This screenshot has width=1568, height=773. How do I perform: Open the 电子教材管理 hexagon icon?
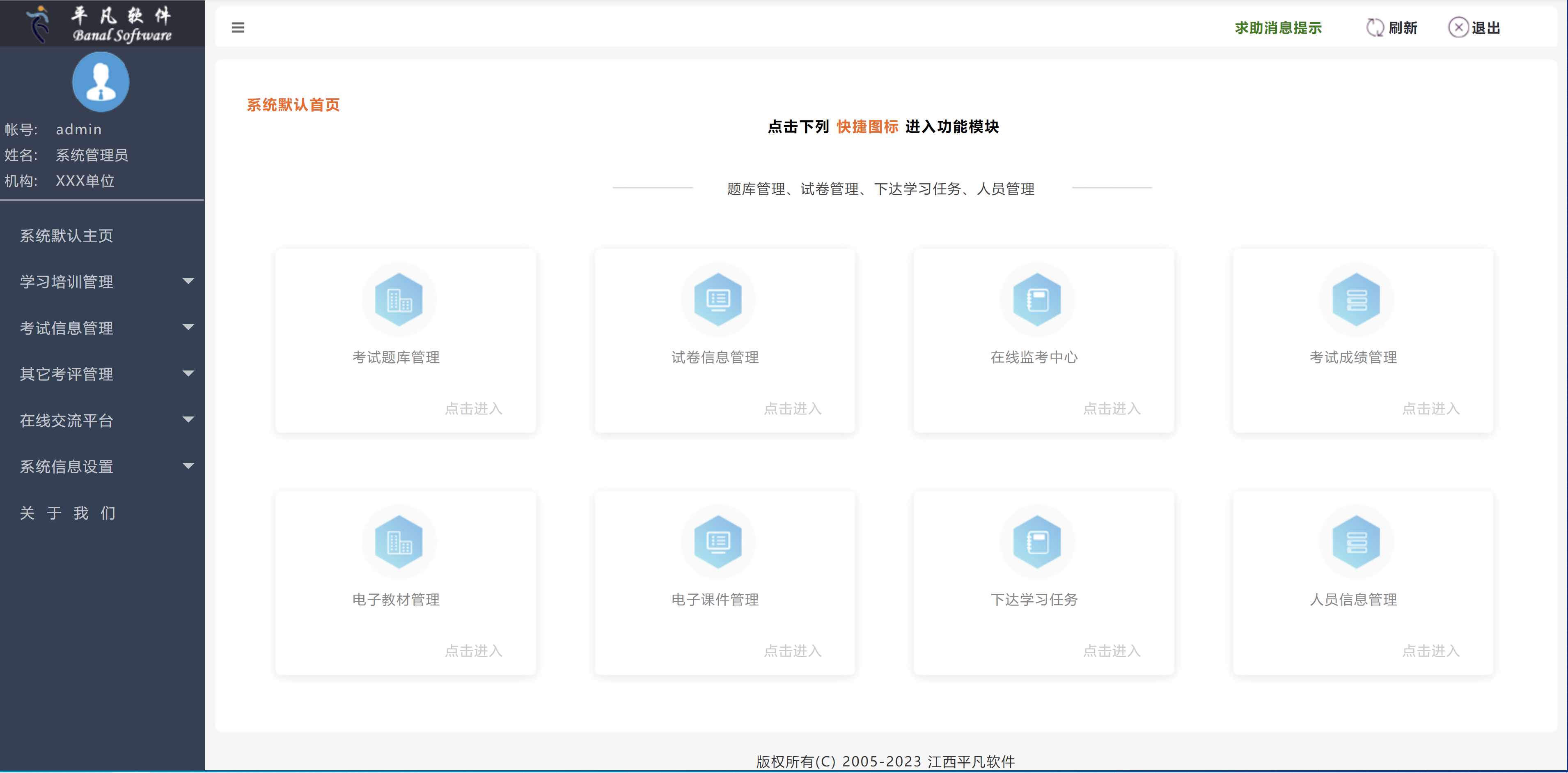click(399, 542)
